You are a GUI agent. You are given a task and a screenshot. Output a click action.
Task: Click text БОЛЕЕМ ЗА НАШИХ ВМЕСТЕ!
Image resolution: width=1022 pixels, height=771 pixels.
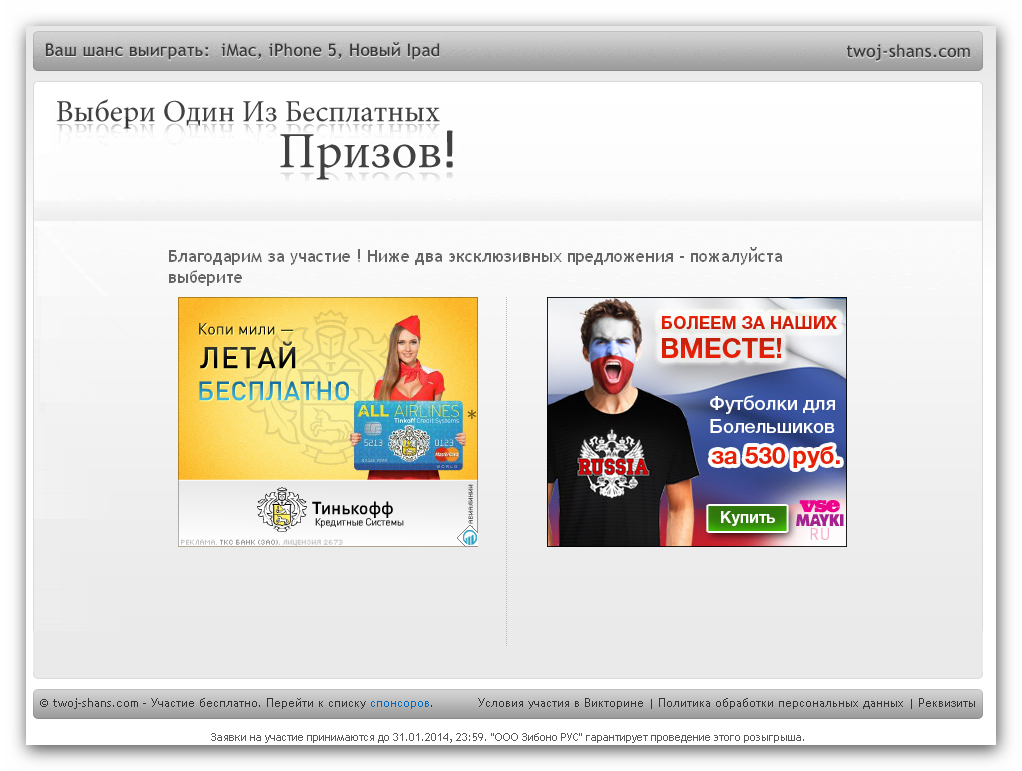tap(748, 337)
